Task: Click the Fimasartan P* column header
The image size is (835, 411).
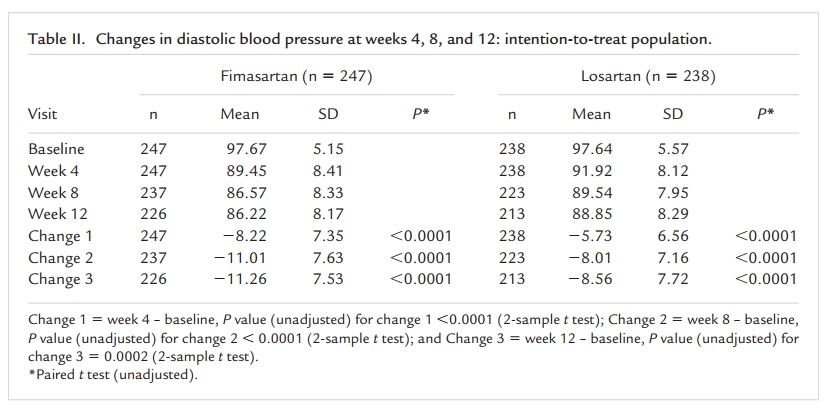Action: [x=421, y=114]
